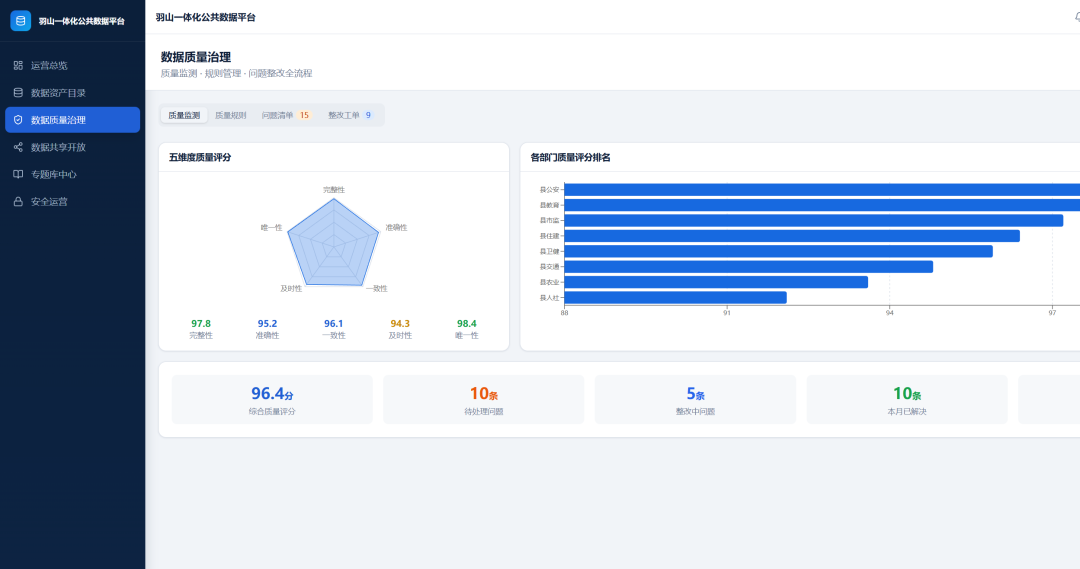1080x569 pixels.
Task: Switch to the 质量监测 tab
Action: click(x=184, y=115)
